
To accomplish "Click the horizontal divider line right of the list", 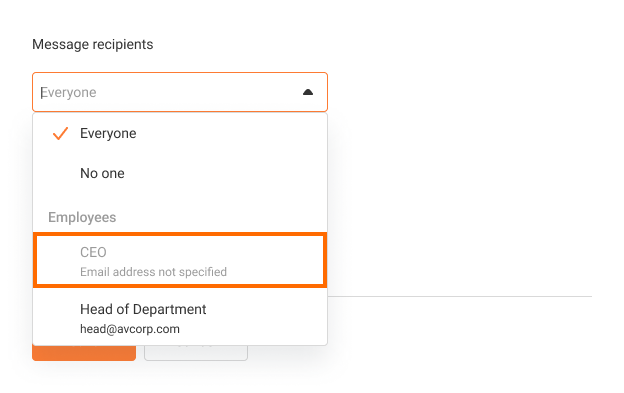I will click(x=460, y=296).
